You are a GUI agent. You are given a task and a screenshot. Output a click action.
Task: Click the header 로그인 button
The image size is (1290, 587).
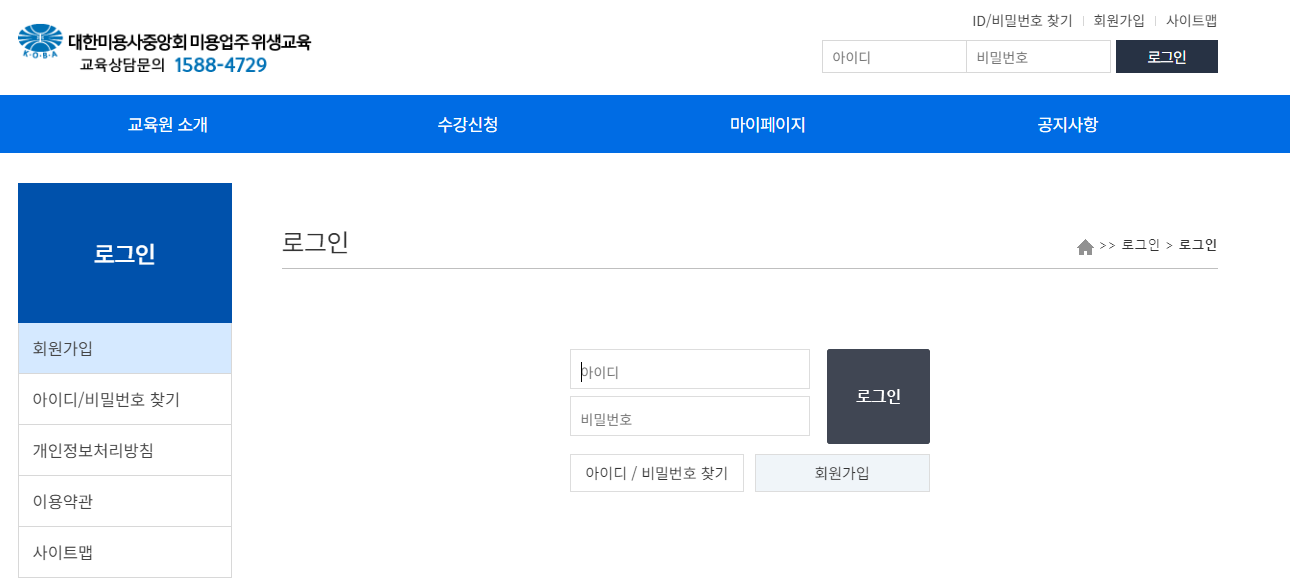click(x=1167, y=57)
